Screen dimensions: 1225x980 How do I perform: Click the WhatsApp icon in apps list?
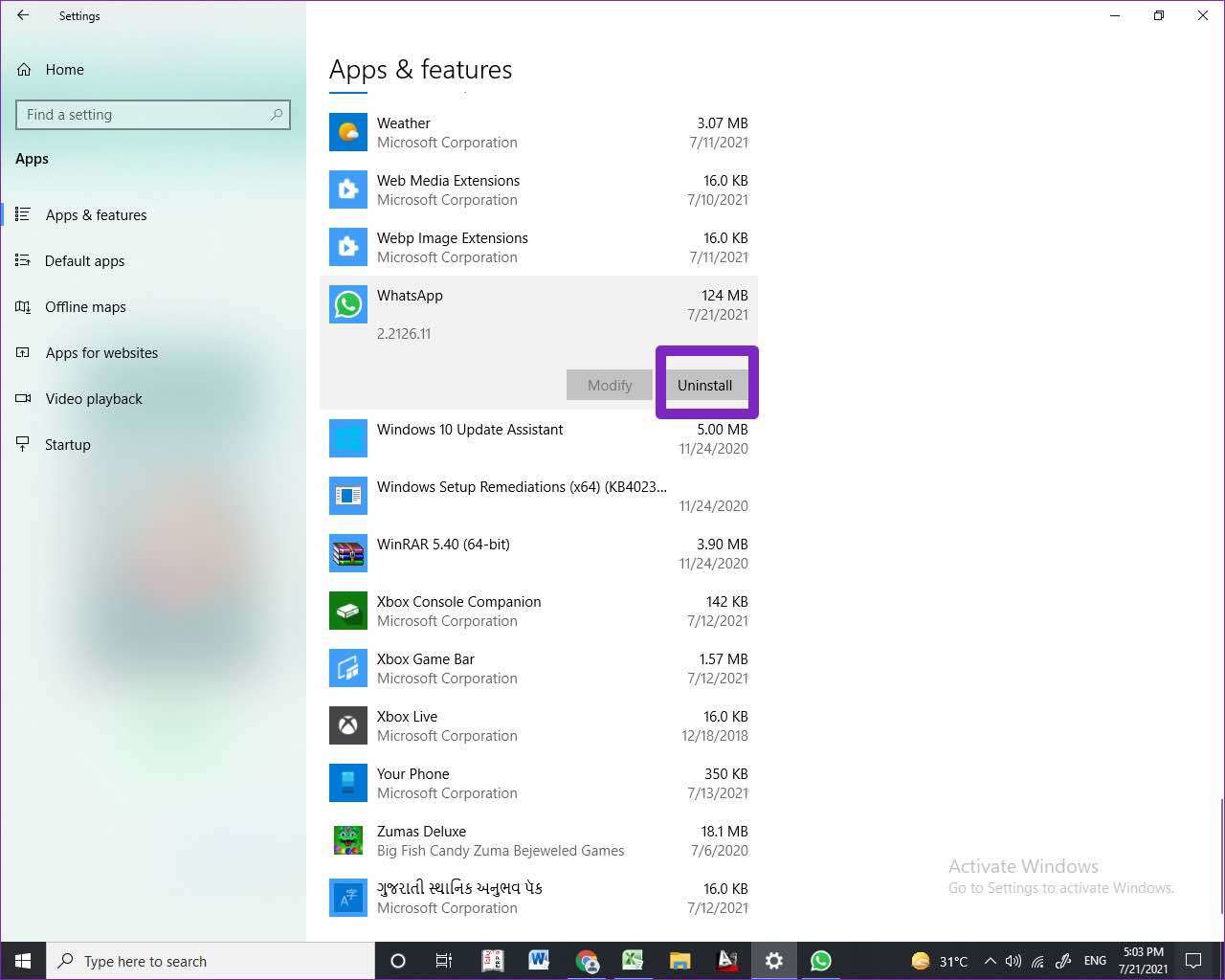click(348, 304)
